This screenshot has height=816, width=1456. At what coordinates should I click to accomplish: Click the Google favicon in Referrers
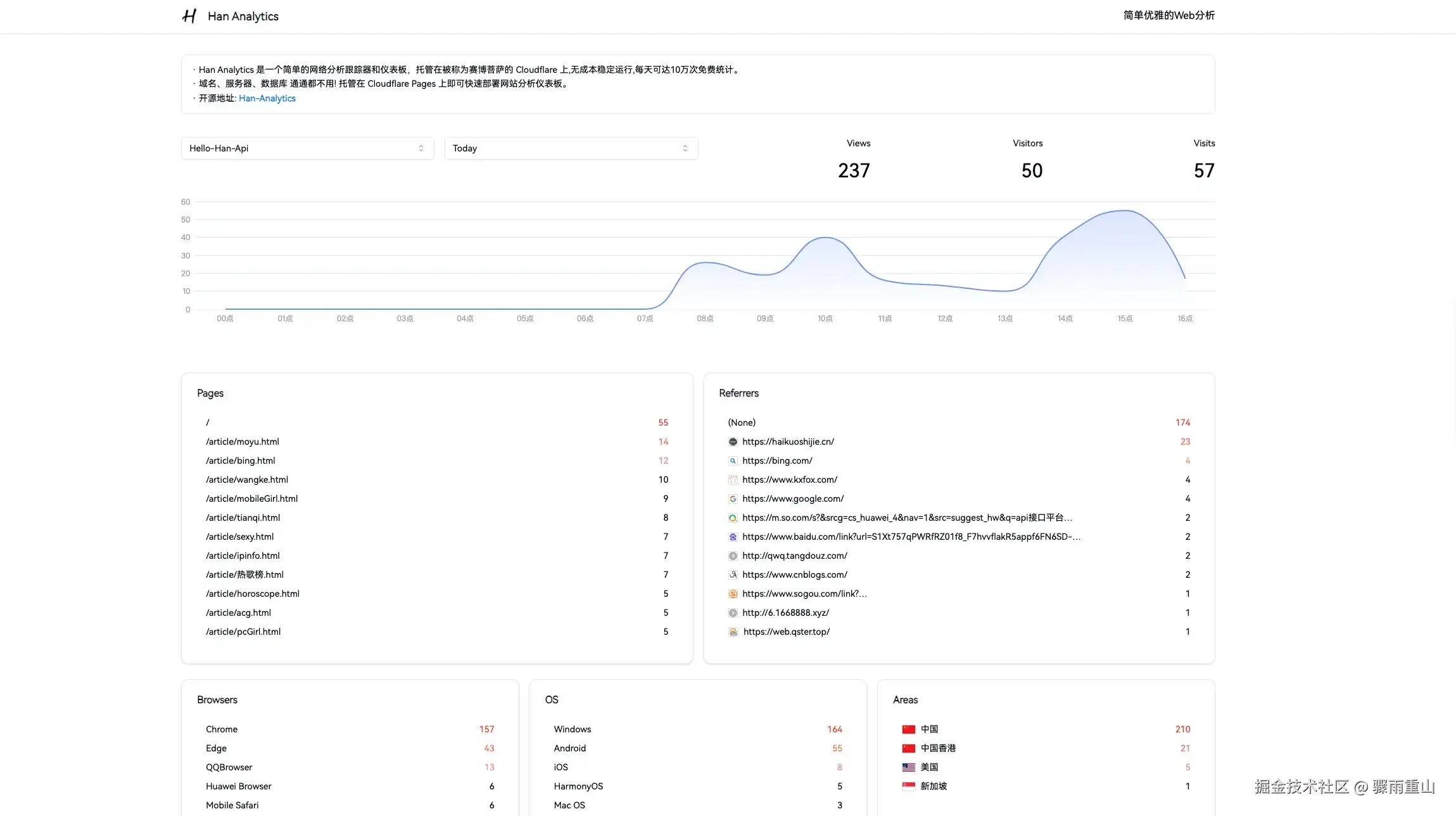click(733, 499)
